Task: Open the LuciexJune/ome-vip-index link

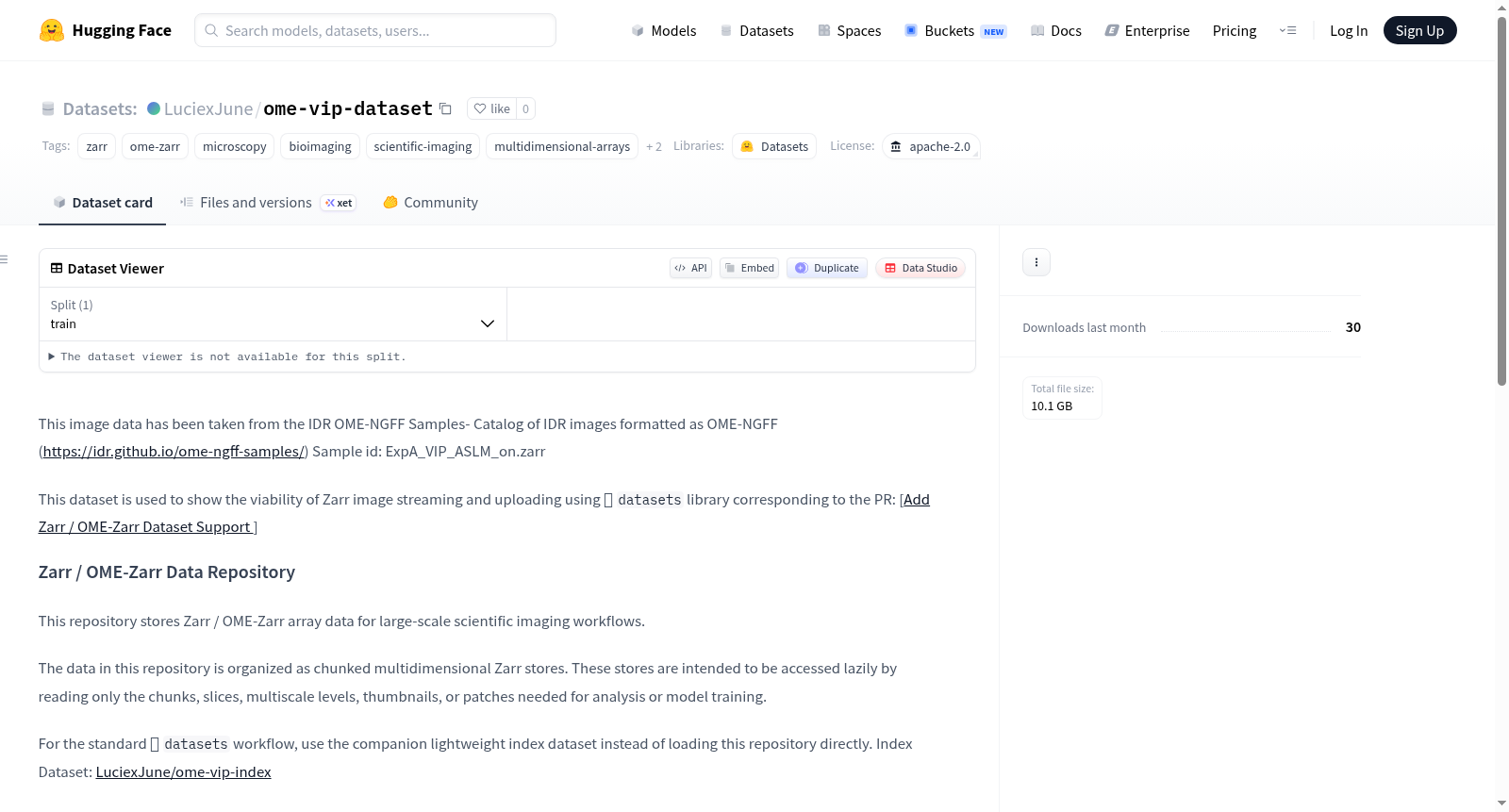Action: click(x=183, y=771)
